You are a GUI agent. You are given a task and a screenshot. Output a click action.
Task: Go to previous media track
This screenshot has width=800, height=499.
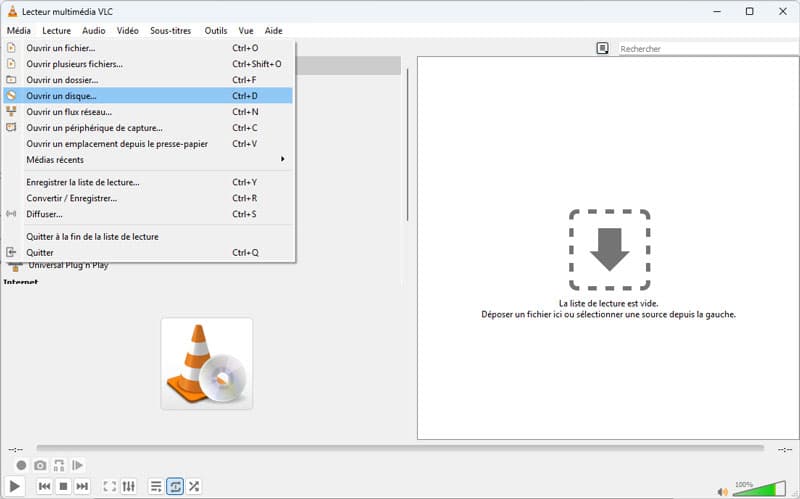pos(45,486)
